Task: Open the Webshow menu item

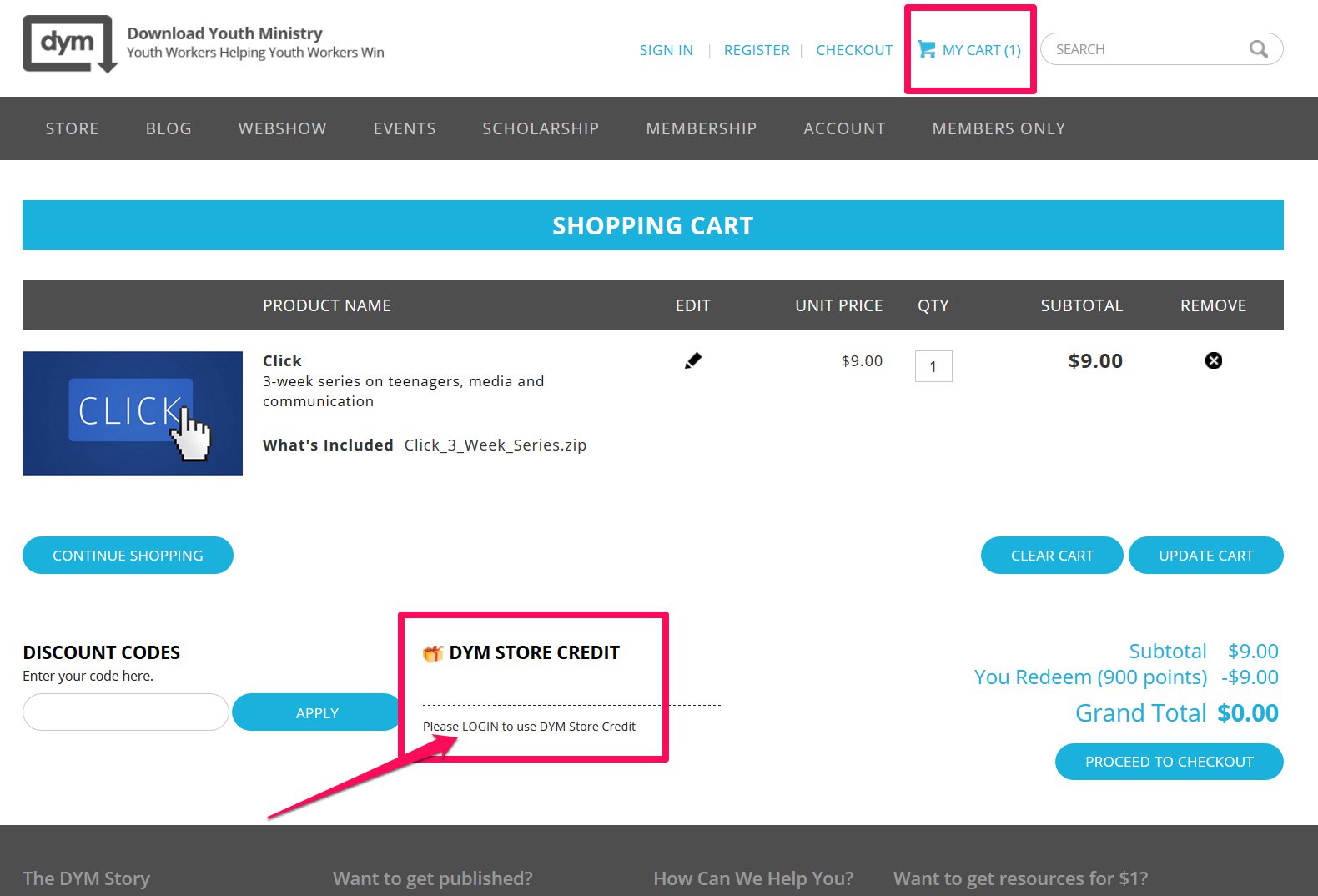Action: [282, 128]
